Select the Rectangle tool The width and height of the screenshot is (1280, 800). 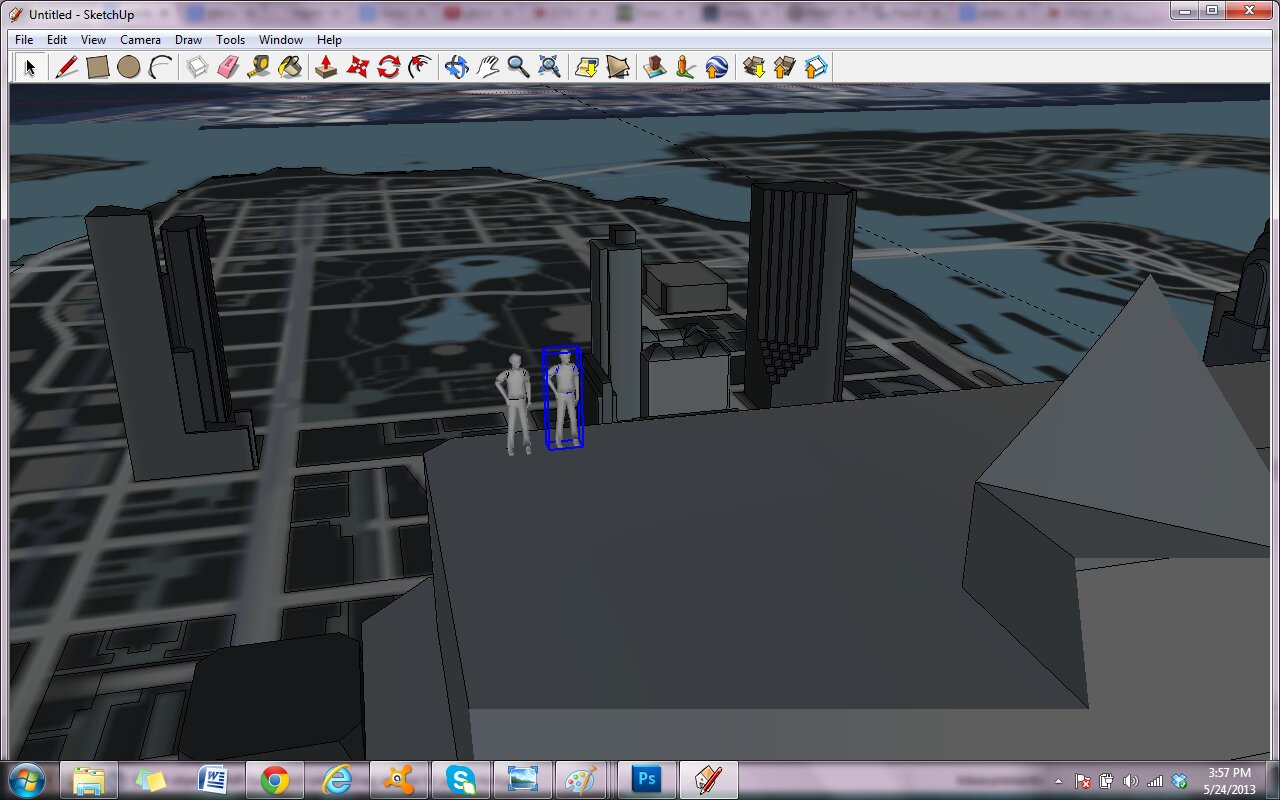[97, 67]
